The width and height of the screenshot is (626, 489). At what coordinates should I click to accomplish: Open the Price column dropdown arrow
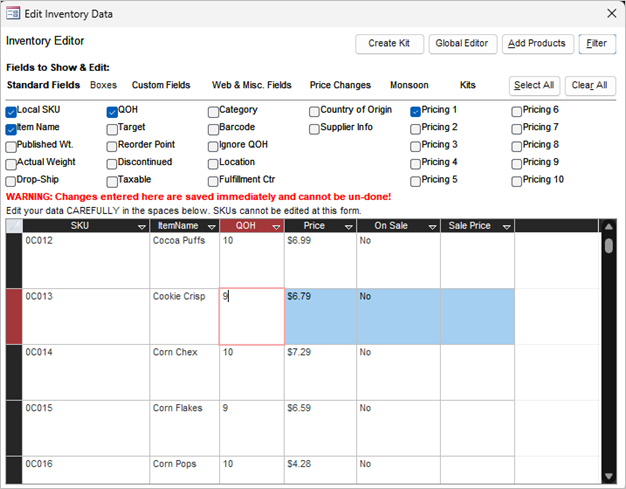[x=349, y=227]
